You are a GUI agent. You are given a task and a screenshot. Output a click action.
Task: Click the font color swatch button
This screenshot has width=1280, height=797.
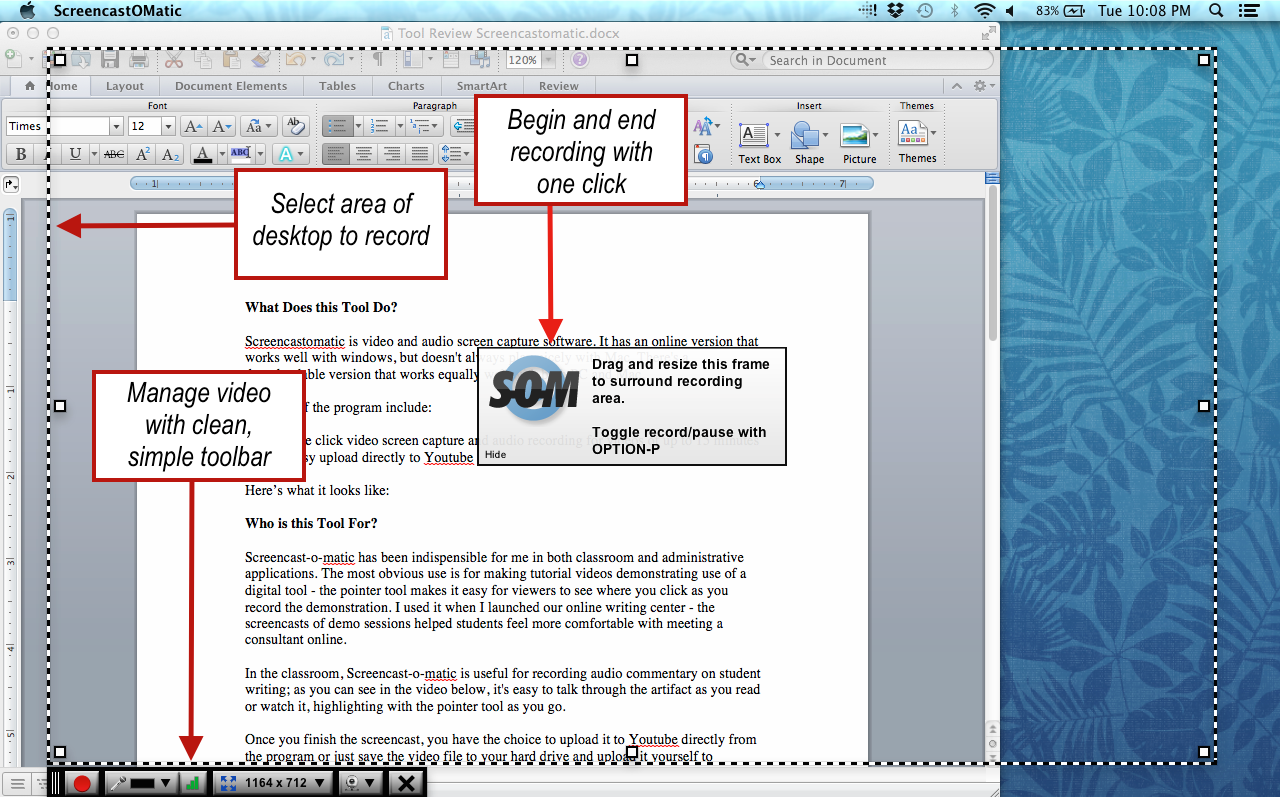click(x=203, y=154)
